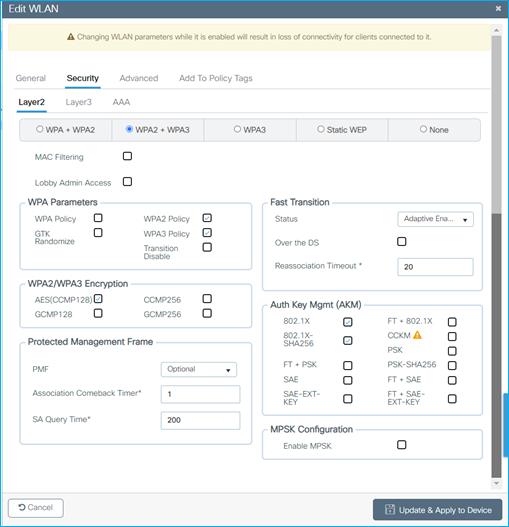
Task: Uncheck the WPA2 Policy checkbox
Action: [x=207, y=218]
